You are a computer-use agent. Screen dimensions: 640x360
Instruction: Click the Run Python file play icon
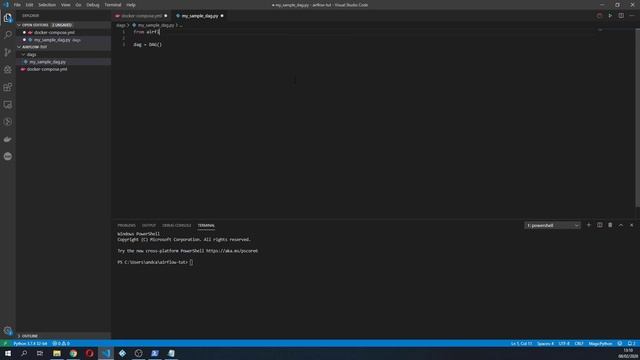click(x=610, y=16)
